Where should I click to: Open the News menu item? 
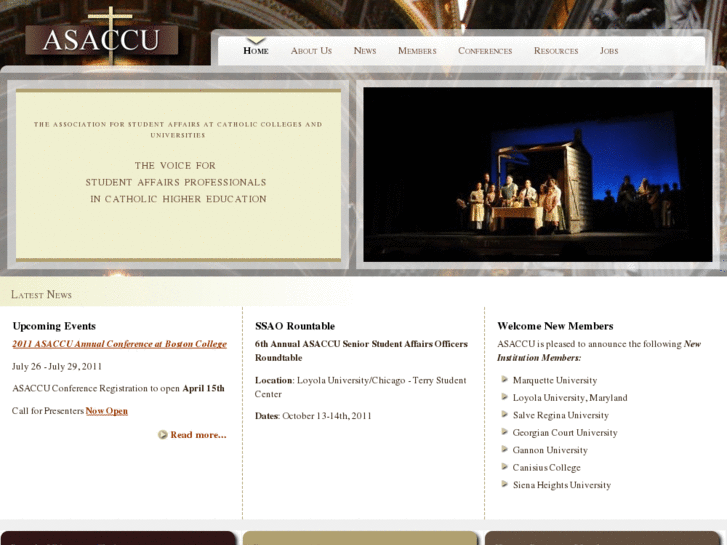(365, 51)
